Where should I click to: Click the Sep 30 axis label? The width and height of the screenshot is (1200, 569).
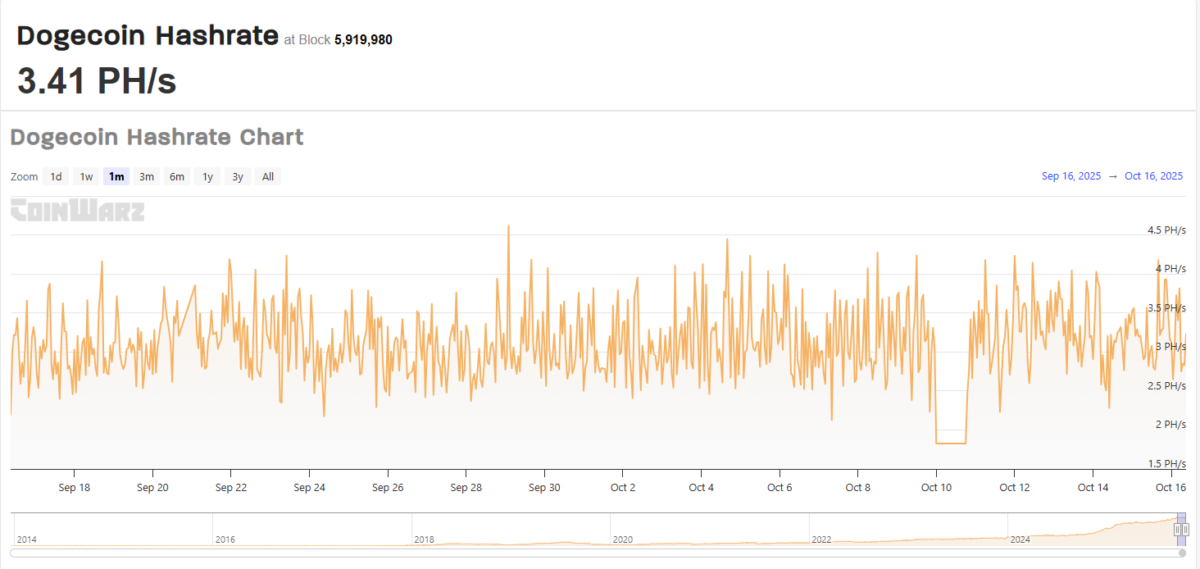pyautogui.click(x=544, y=488)
